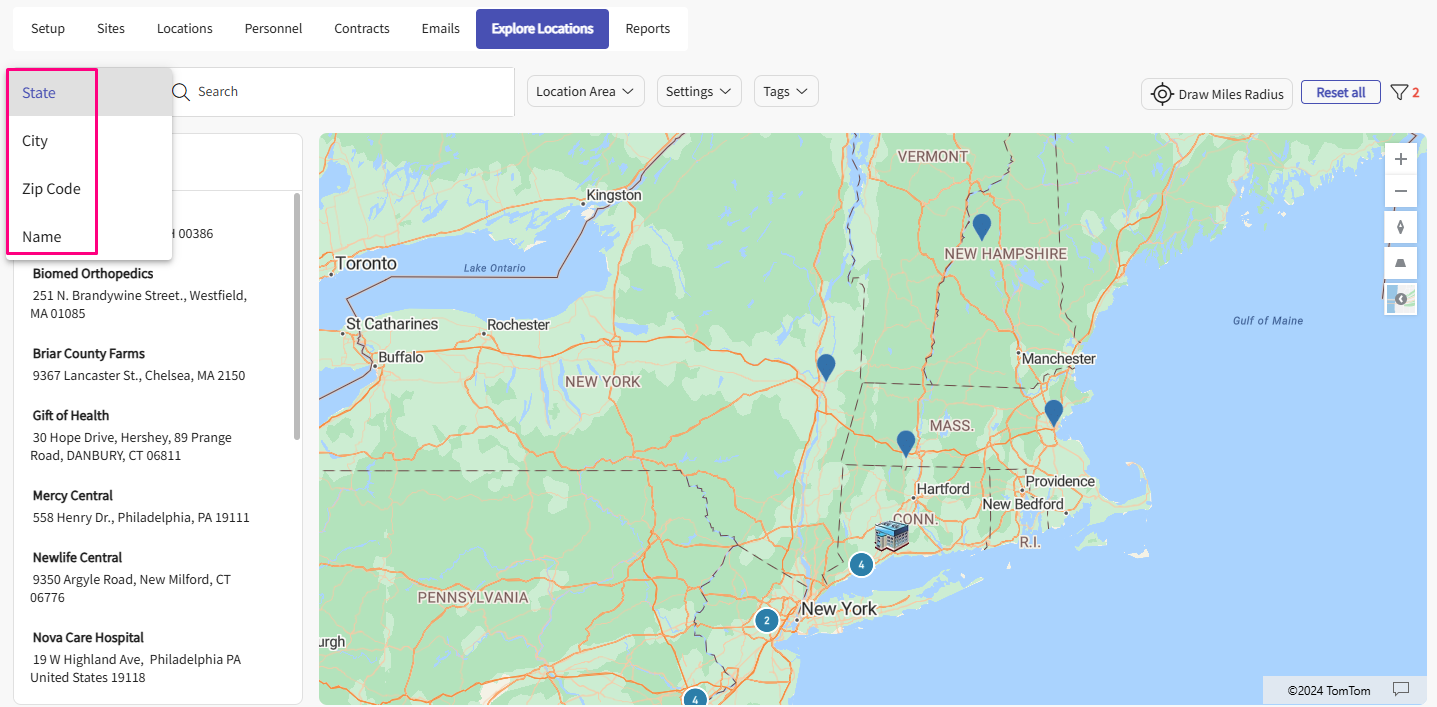Viewport: 1437px width, 707px height.
Task: Expand the Location Area dropdown
Action: (x=585, y=91)
